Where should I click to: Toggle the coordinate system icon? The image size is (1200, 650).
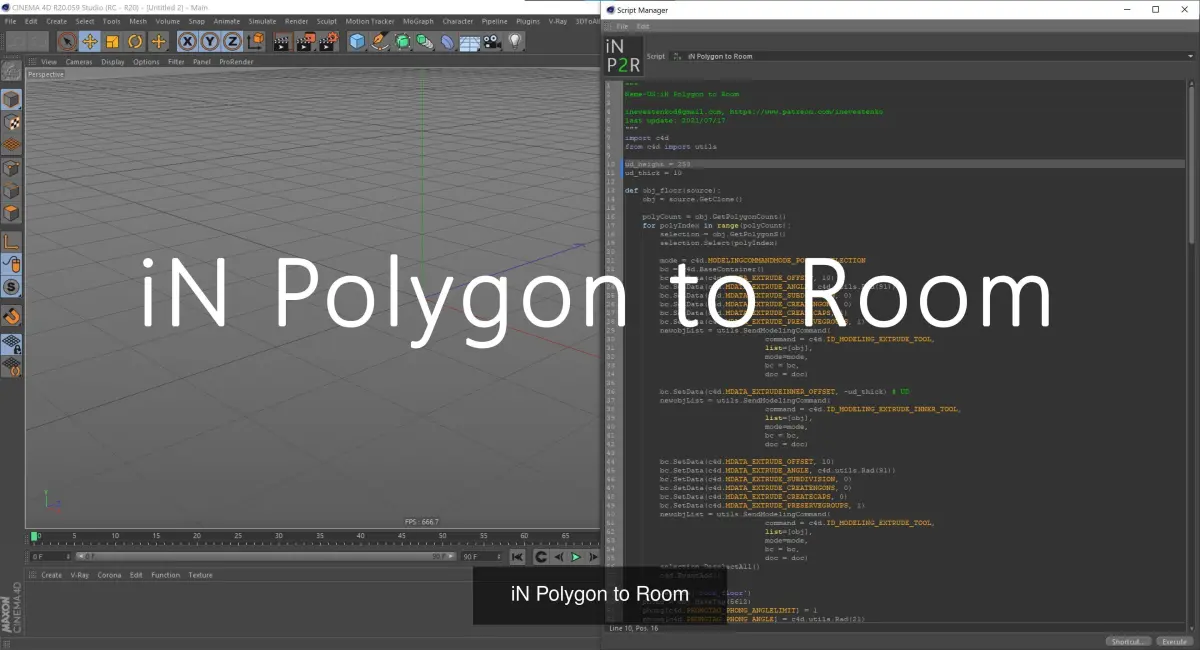pyautogui.click(x=255, y=41)
